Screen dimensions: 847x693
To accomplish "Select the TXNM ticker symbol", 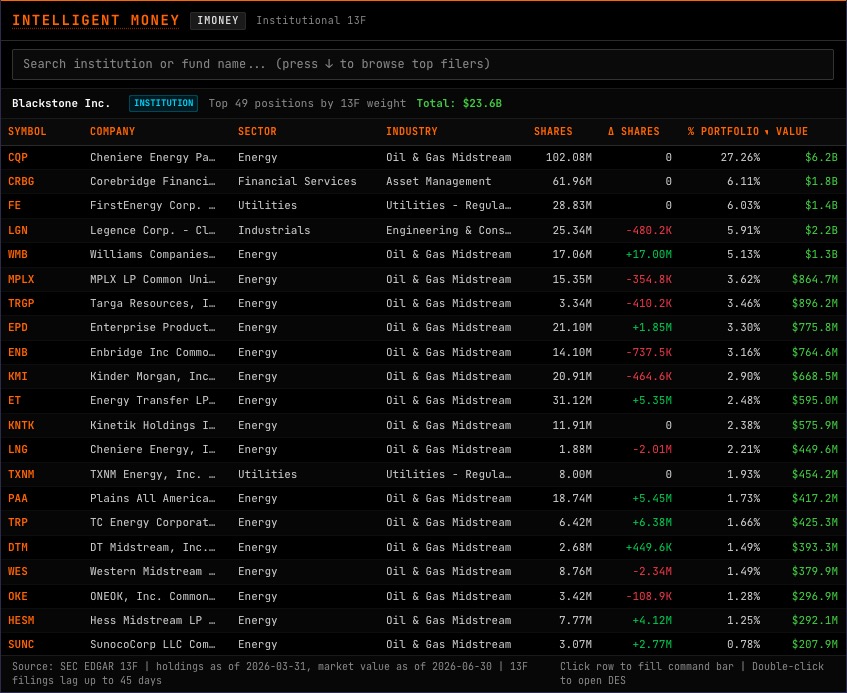I will 21,474.
